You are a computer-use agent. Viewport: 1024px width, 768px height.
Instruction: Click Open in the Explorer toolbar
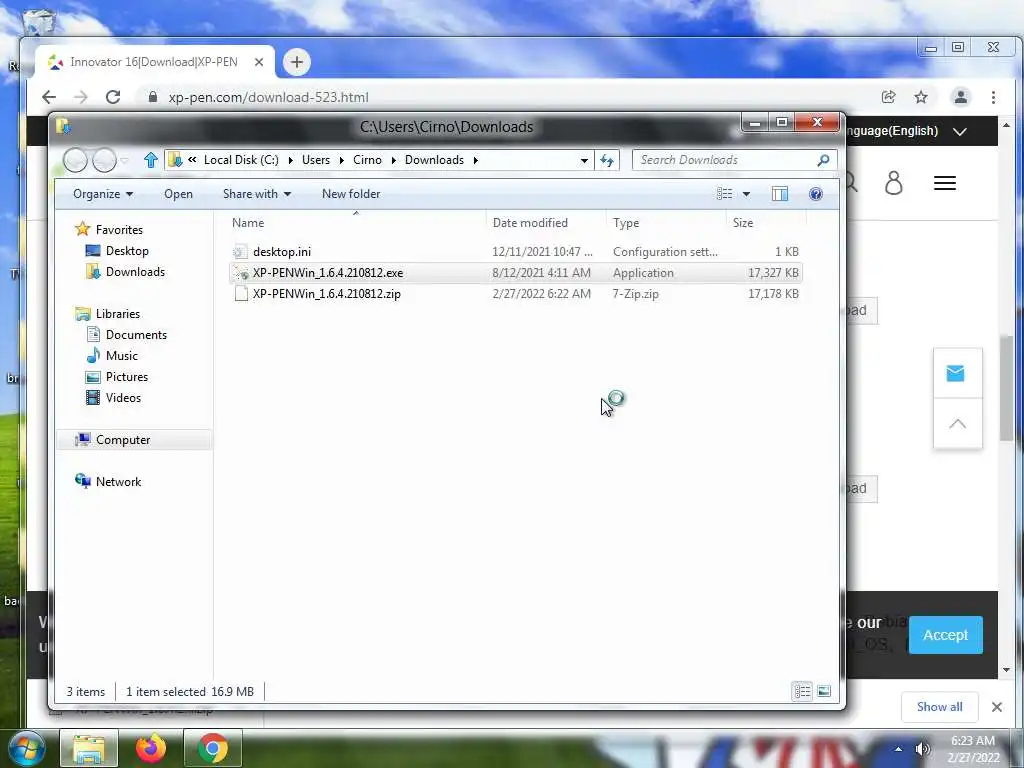(178, 194)
